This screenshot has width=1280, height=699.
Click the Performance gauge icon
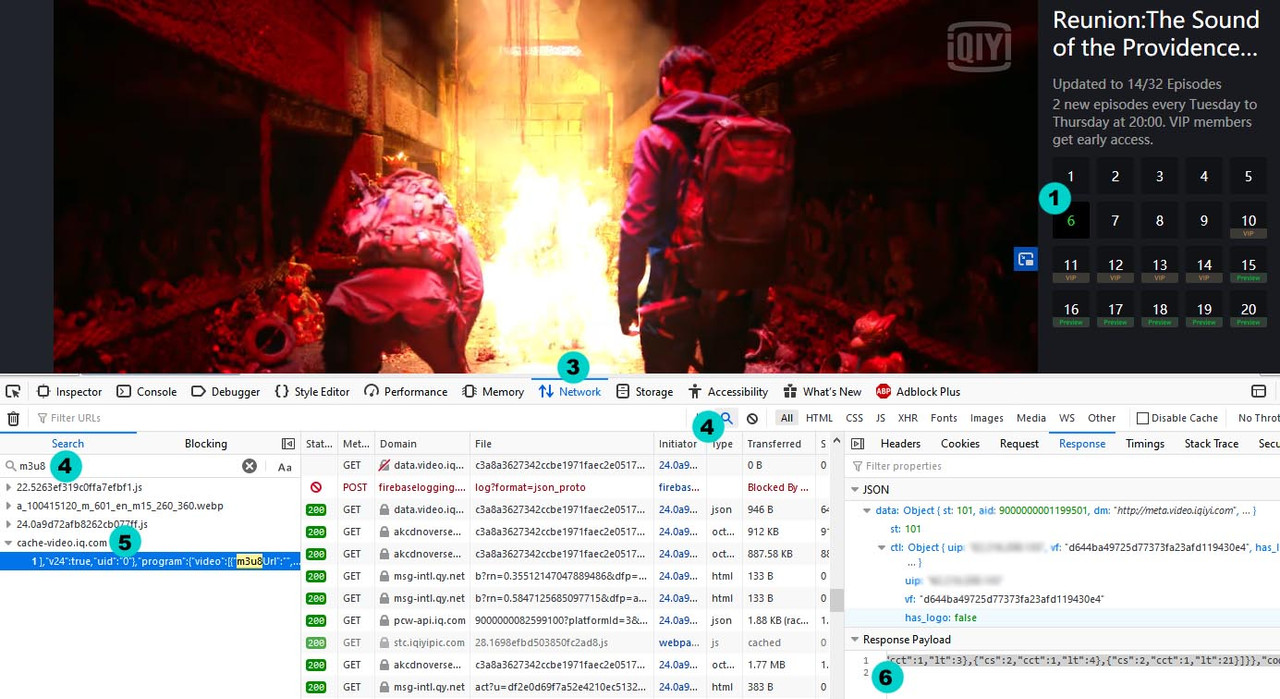(x=371, y=391)
